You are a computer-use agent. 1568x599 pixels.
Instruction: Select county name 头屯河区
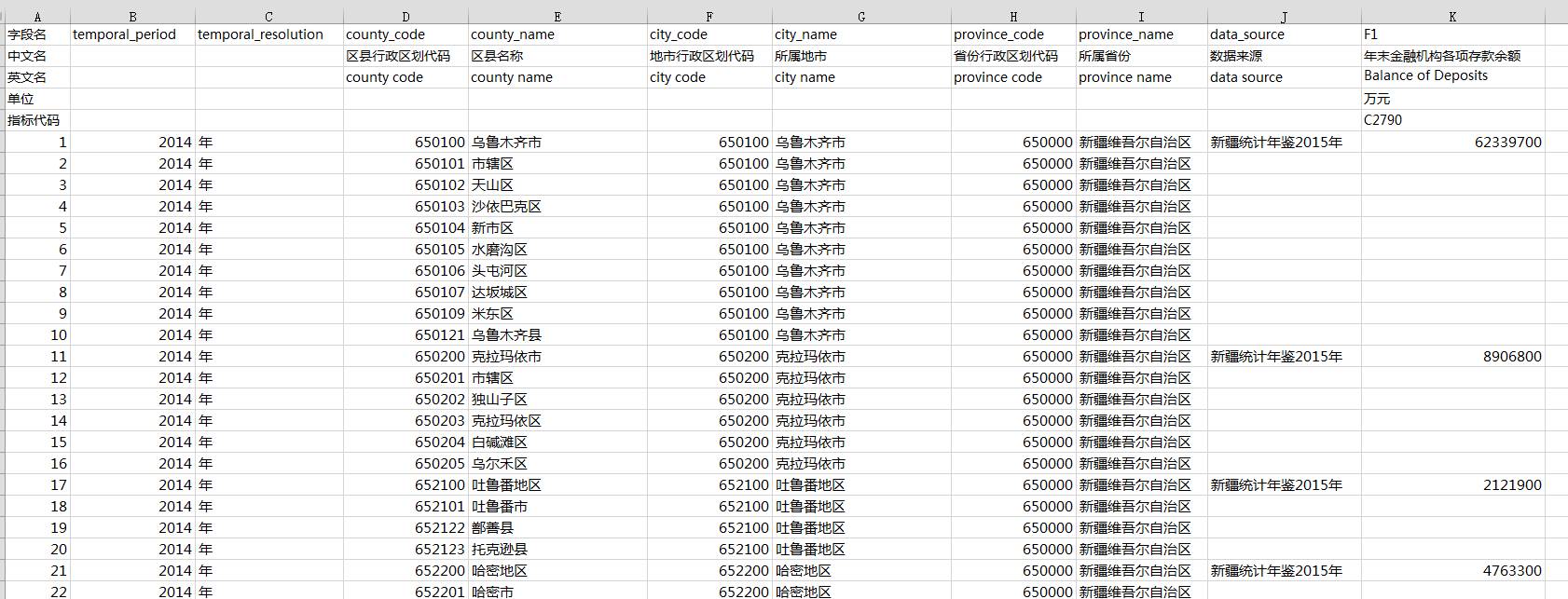click(557, 271)
